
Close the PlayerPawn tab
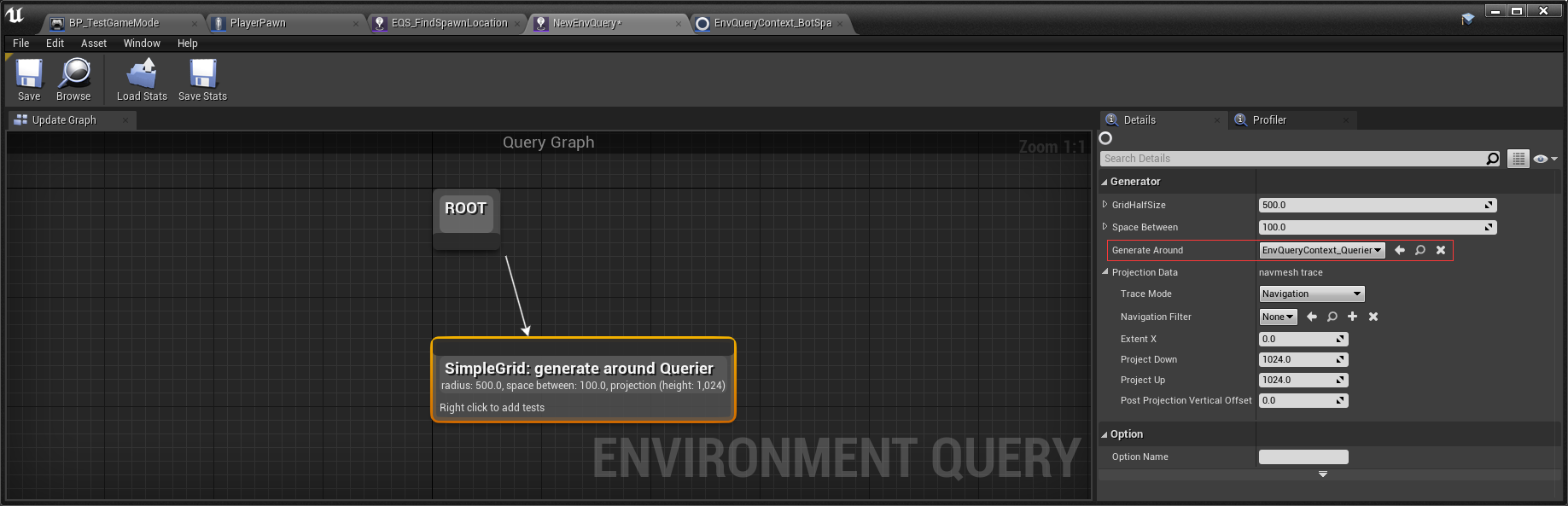(356, 24)
